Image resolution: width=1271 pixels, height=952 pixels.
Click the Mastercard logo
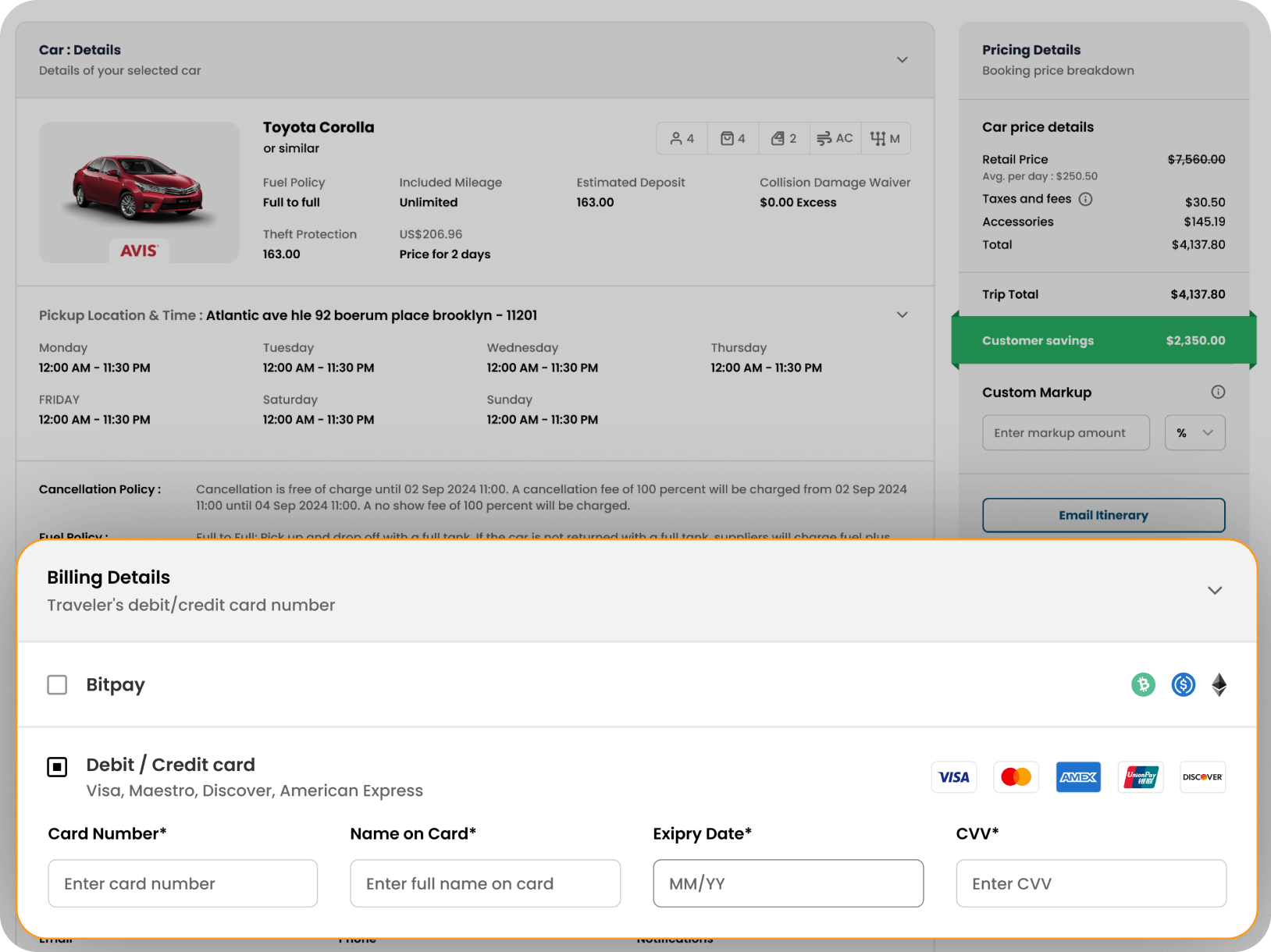click(1016, 777)
